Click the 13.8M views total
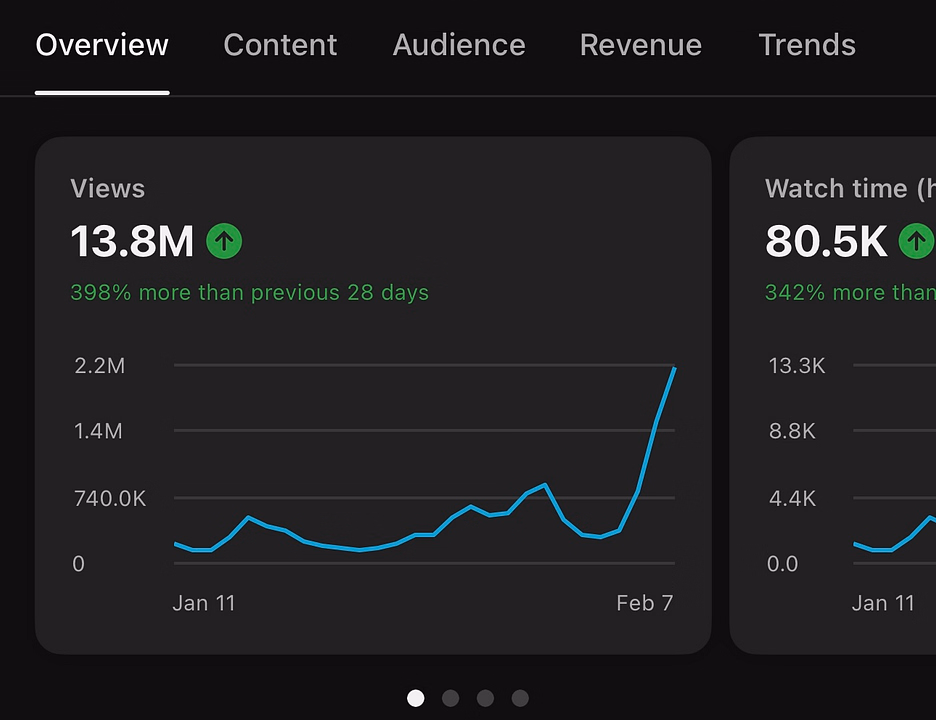 (132, 241)
